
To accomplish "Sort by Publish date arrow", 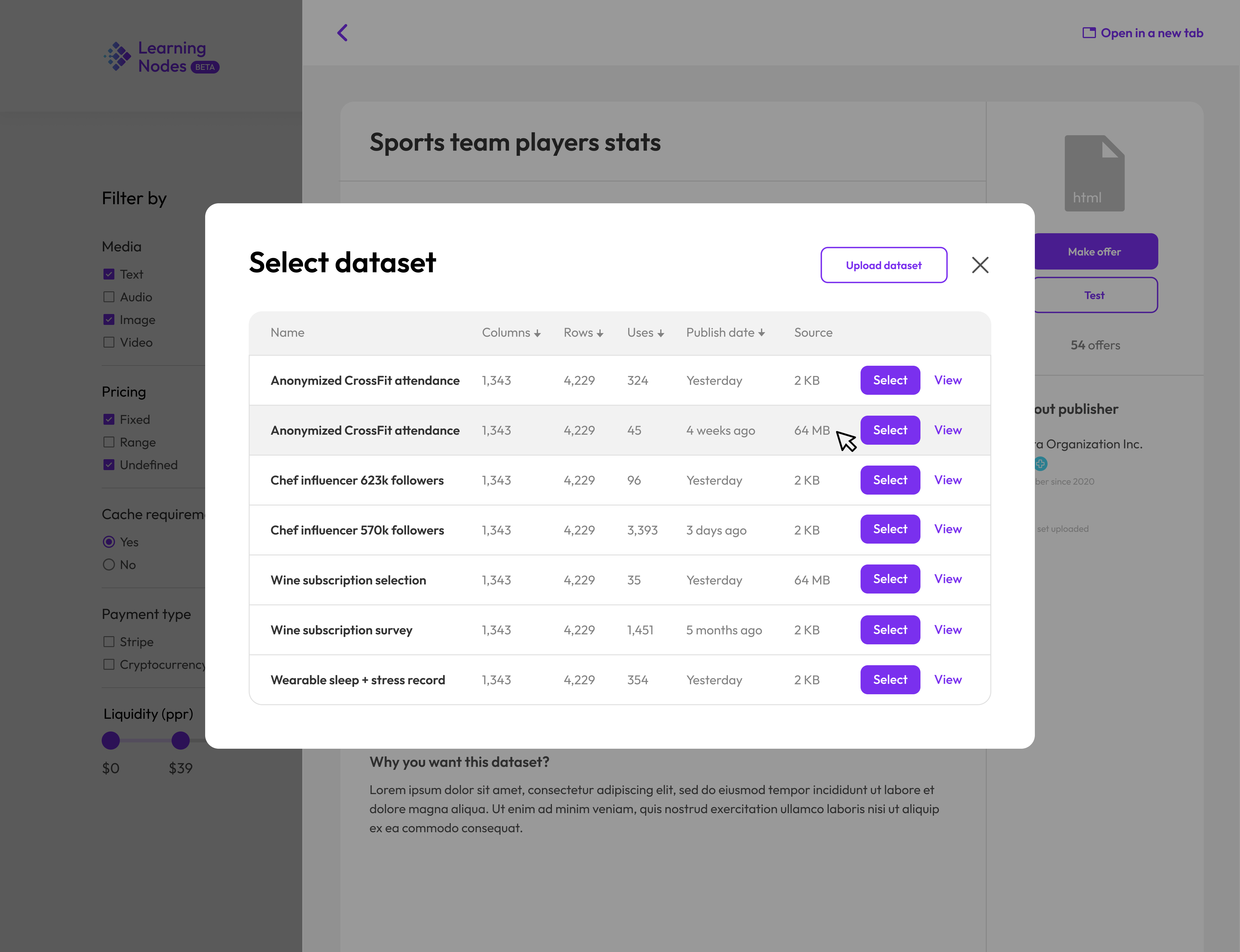I will (x=762, y=333).
